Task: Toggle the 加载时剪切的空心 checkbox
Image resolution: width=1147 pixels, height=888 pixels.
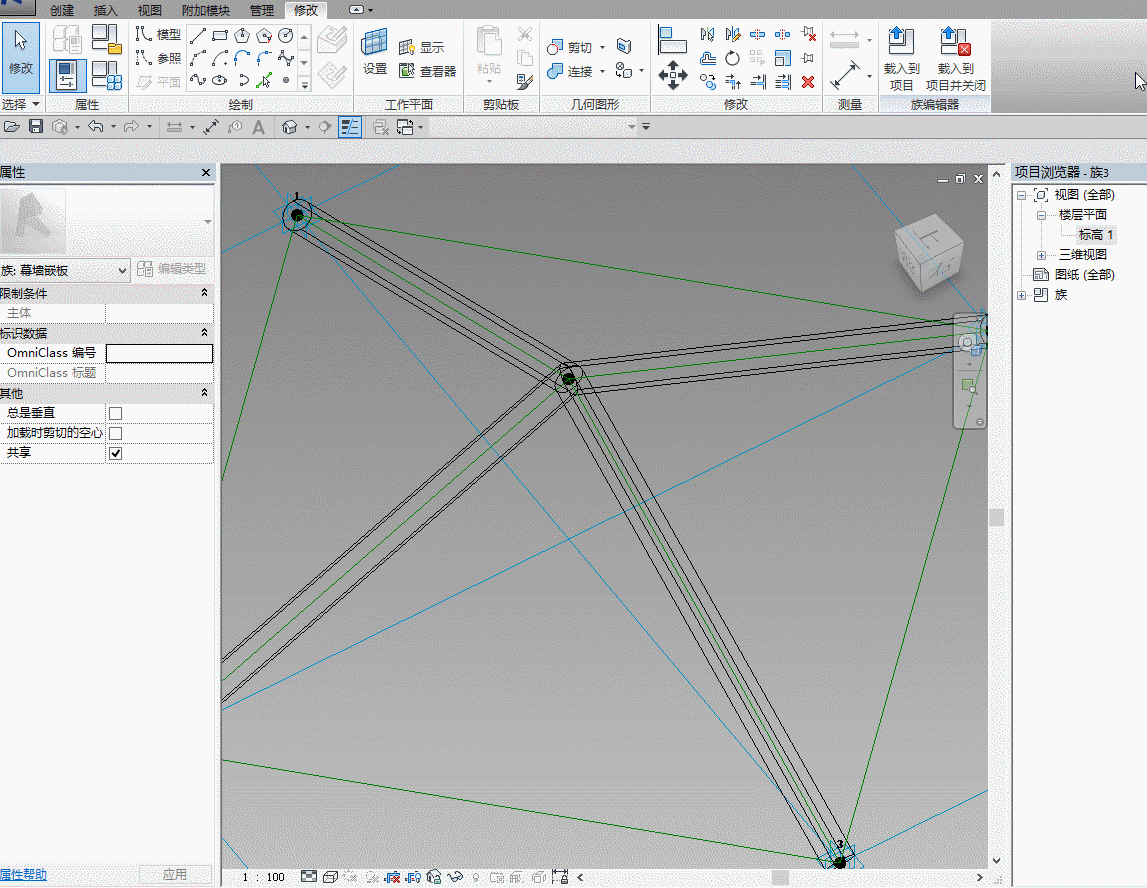Action: [116, 433]
